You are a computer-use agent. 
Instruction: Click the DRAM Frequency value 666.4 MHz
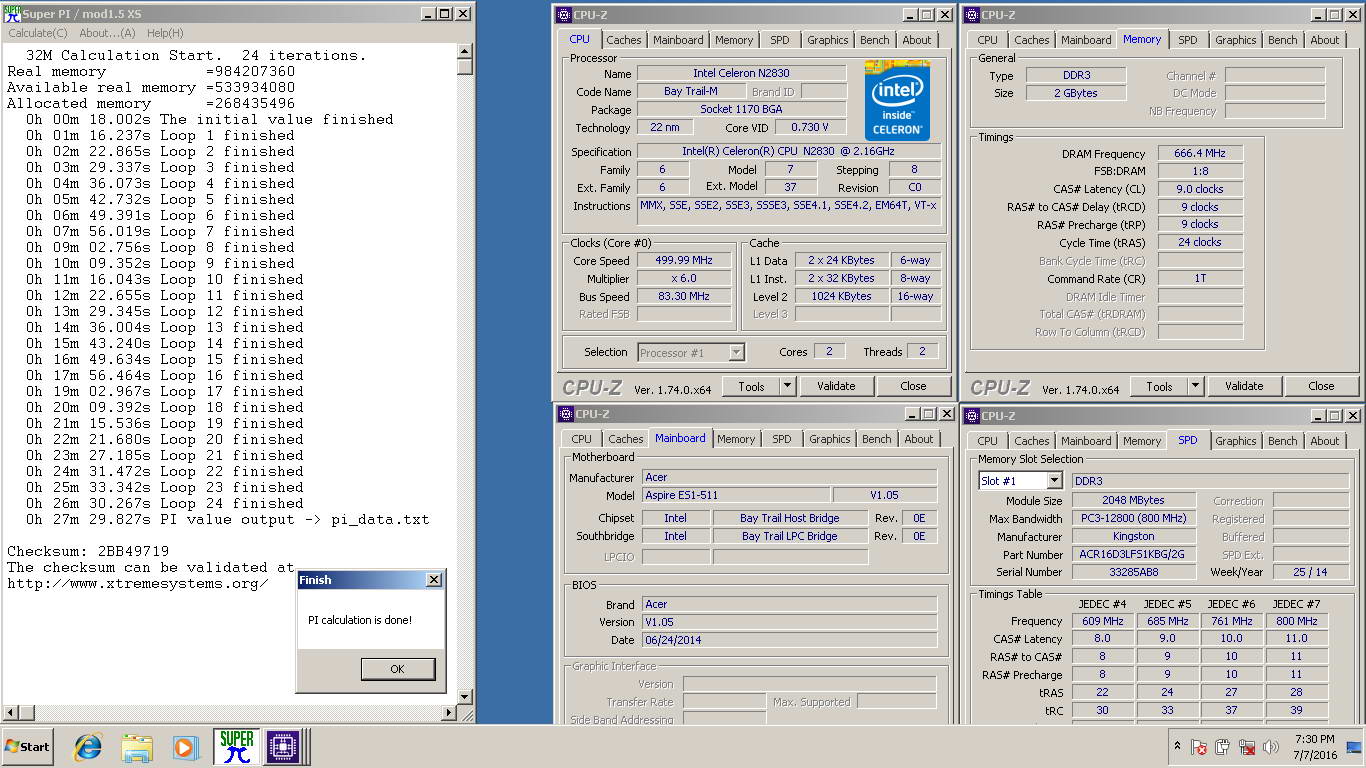click(1200, 153)
